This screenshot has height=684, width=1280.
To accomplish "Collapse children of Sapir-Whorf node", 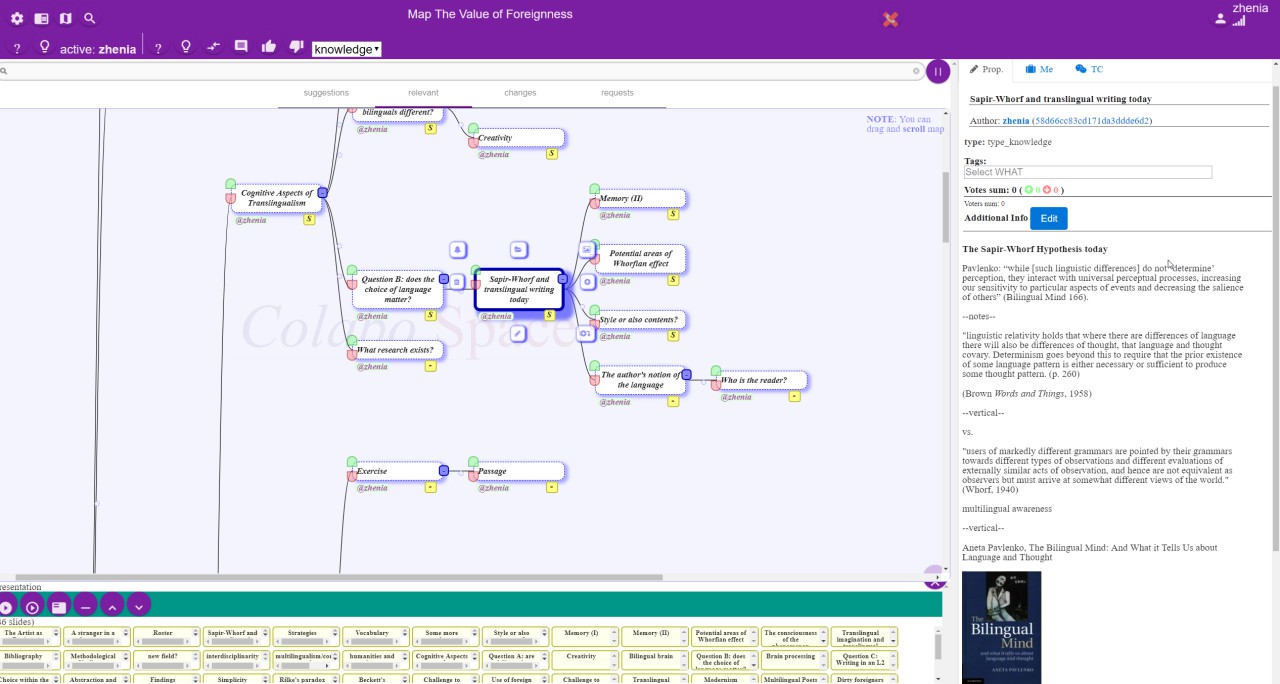I will (x=563, y=279).
